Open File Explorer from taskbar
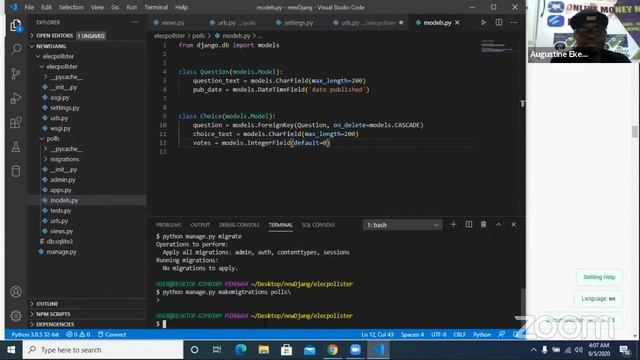 point(263,350)
